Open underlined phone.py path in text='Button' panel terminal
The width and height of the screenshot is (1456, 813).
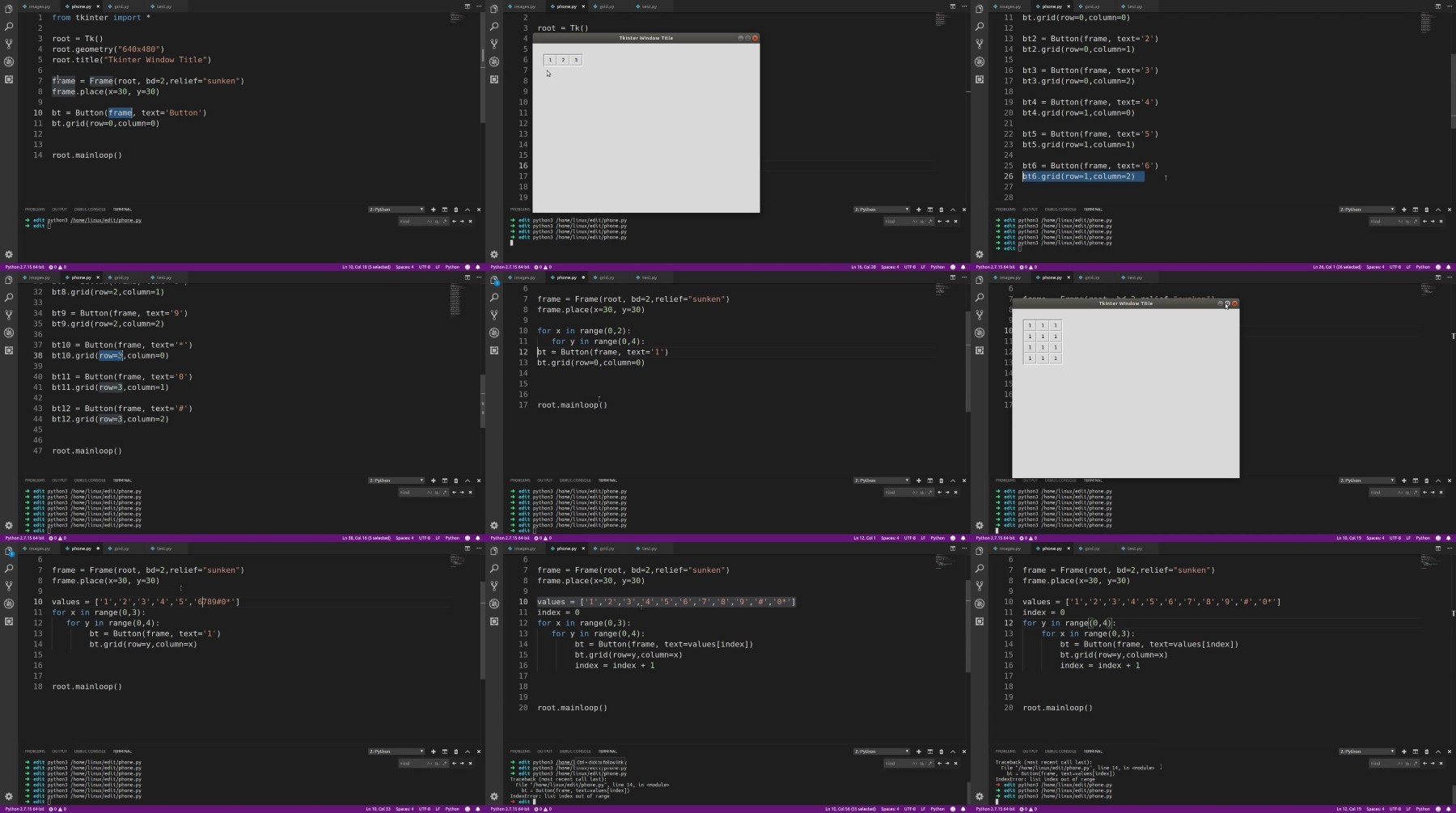click(106, 220)
